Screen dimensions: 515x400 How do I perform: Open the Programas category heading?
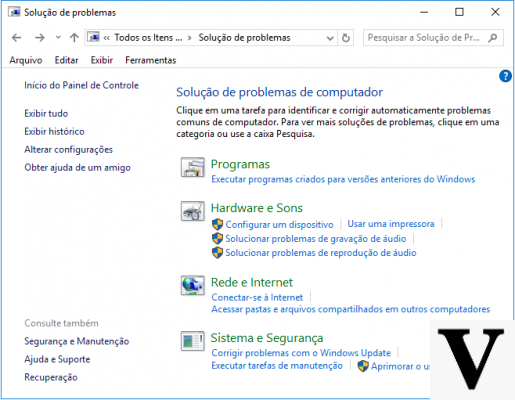240,164
